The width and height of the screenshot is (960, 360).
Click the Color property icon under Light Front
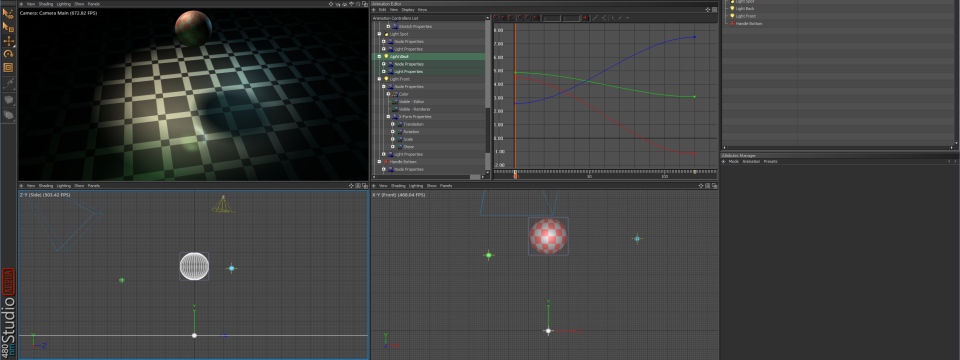(396, 94)
